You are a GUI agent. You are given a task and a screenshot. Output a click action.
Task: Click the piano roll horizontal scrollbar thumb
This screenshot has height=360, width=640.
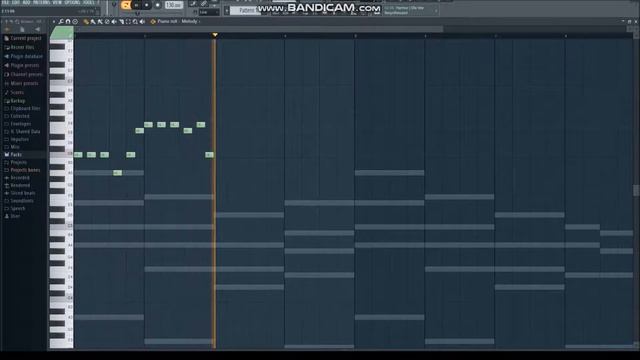[x=258, y=29]
